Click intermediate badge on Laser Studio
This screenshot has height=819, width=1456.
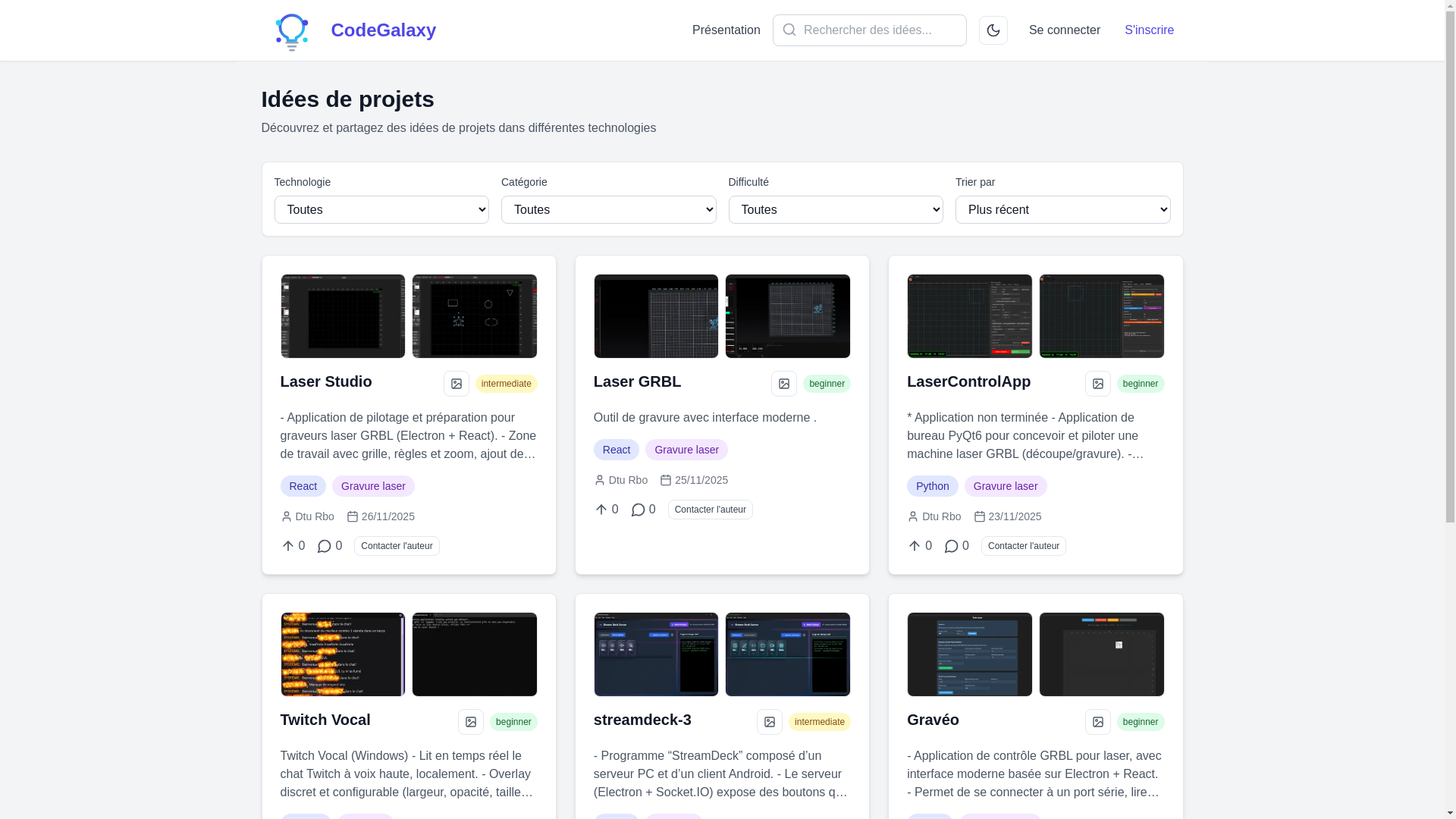pos(507,384)
